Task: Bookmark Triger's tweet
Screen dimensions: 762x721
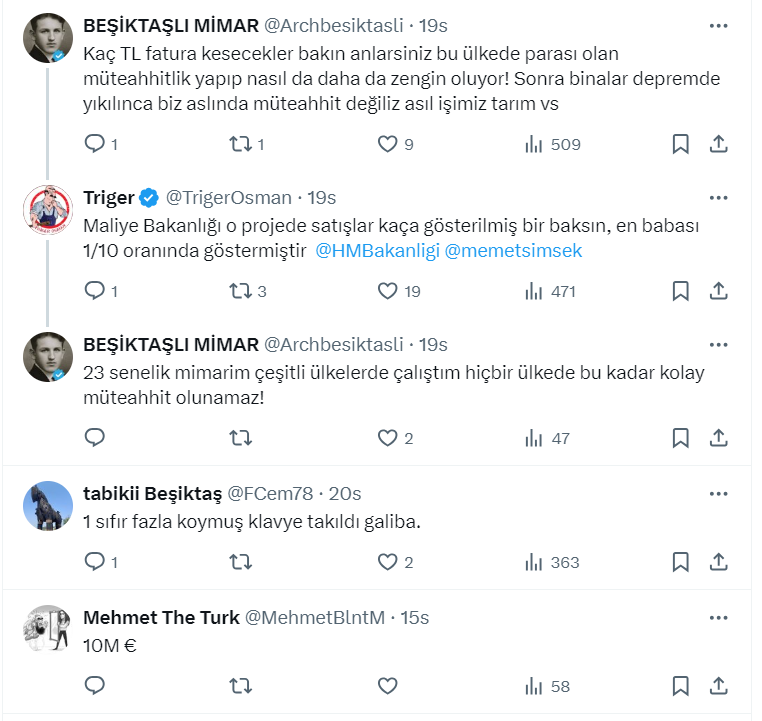Action: pyautogui.click(x=680, y=291)
